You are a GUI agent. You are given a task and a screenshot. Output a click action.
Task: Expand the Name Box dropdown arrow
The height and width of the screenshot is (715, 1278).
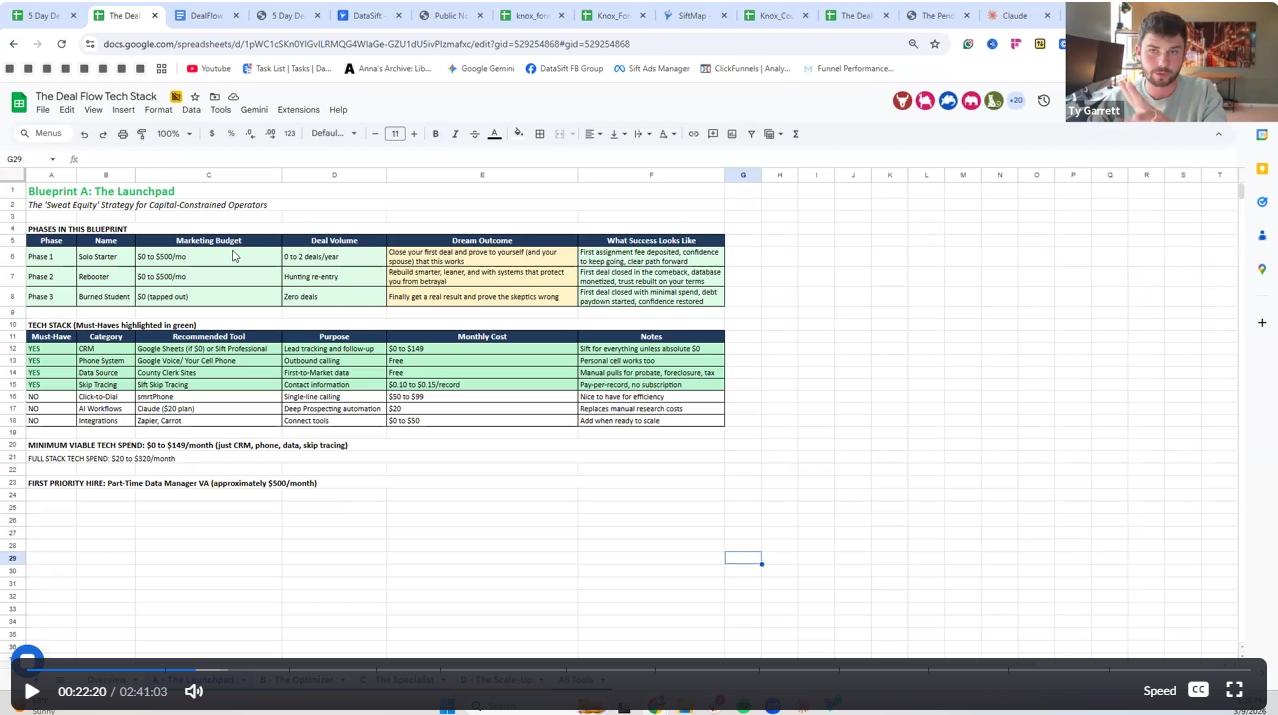53,159
